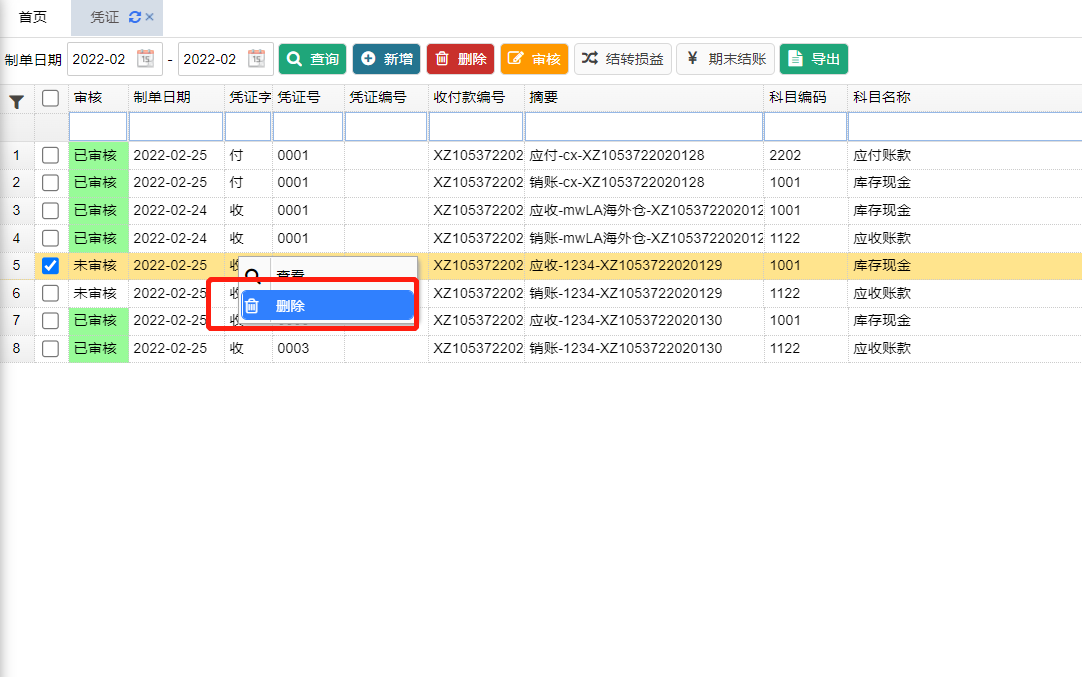Screen dimensions: 1082x677
Task: Click the red 删除 toolbar button
Action: tap(460, 59)
